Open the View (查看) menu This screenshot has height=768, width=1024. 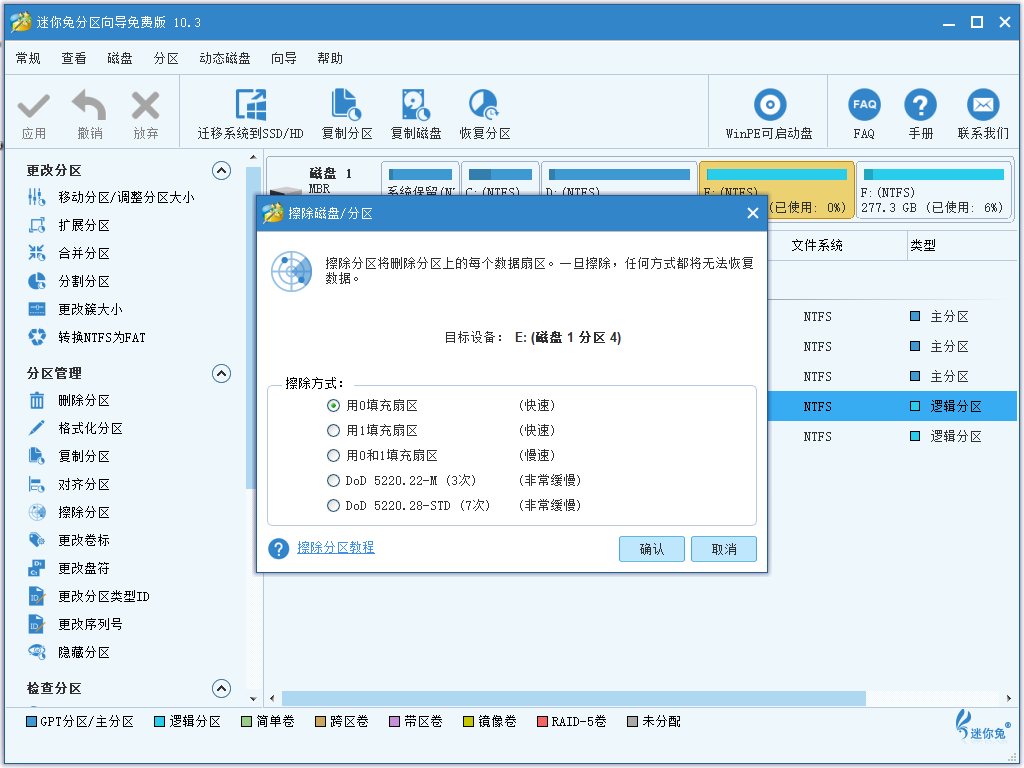click(74, 59)
